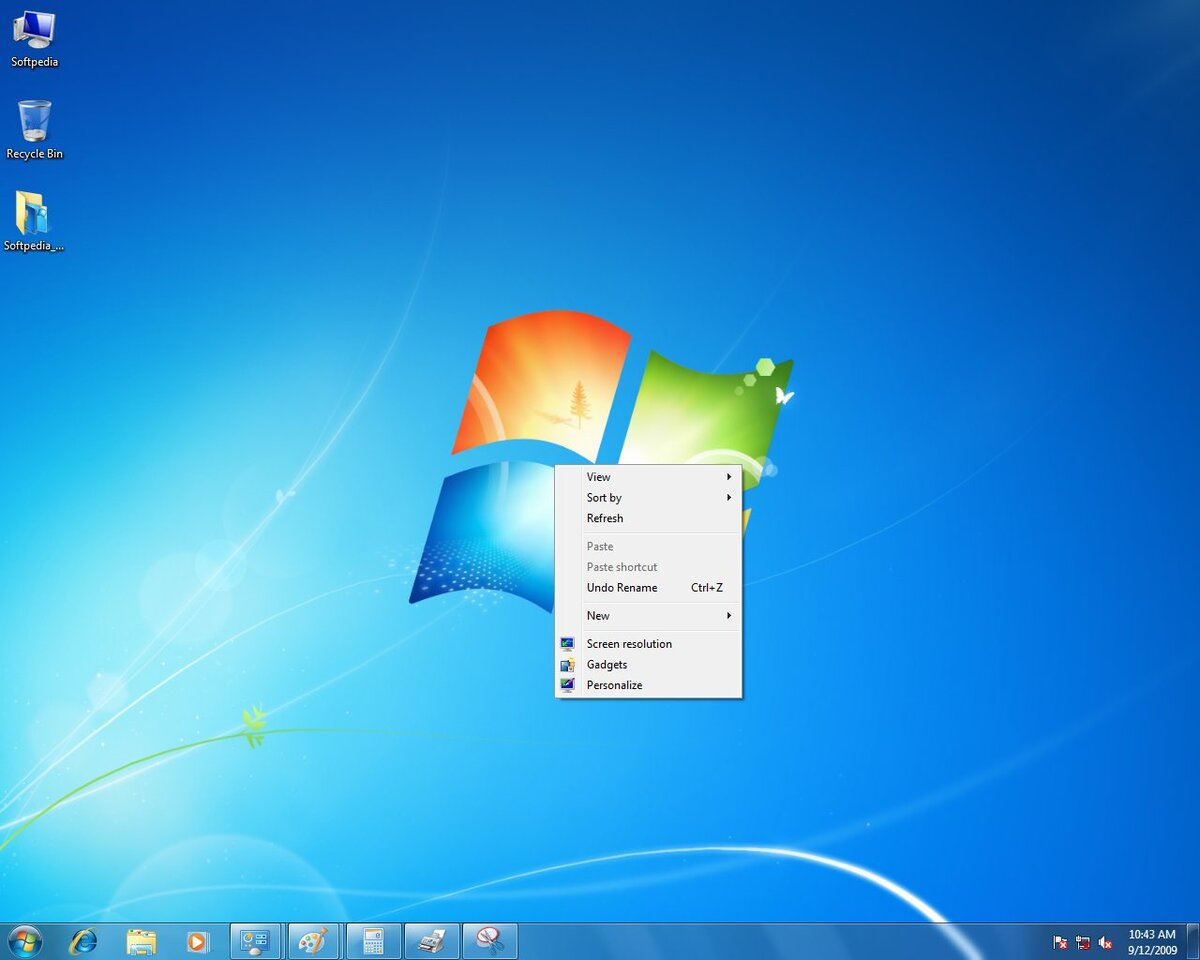
Task: Click the muted volume tray icon
Action: pos(1105,942)
